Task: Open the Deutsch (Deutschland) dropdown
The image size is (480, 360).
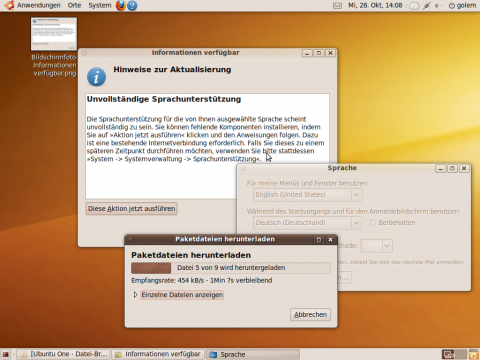Action: pos(307,223)
